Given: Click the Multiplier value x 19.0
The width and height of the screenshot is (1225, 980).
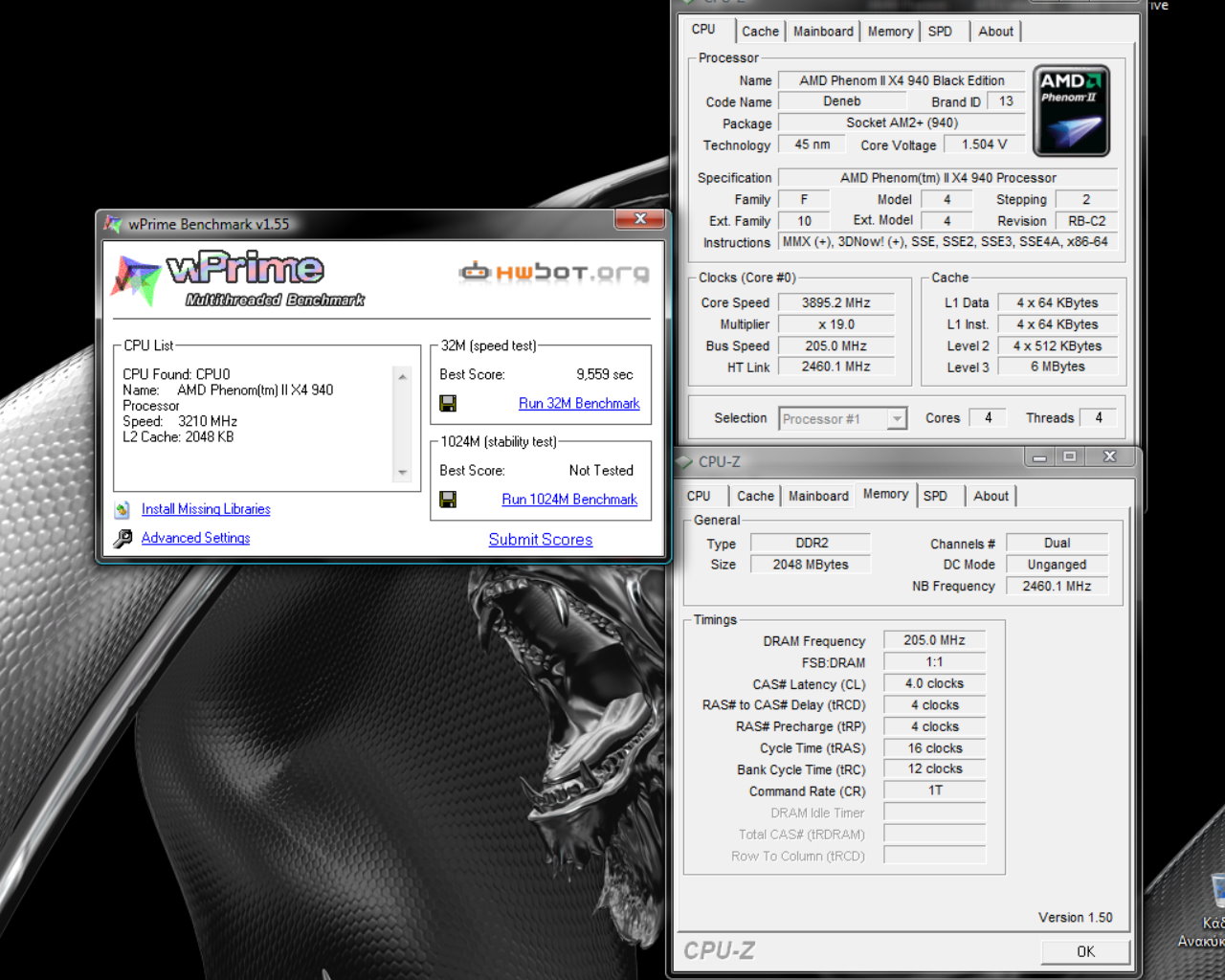Looking at the screenshot, I should 835,324.
